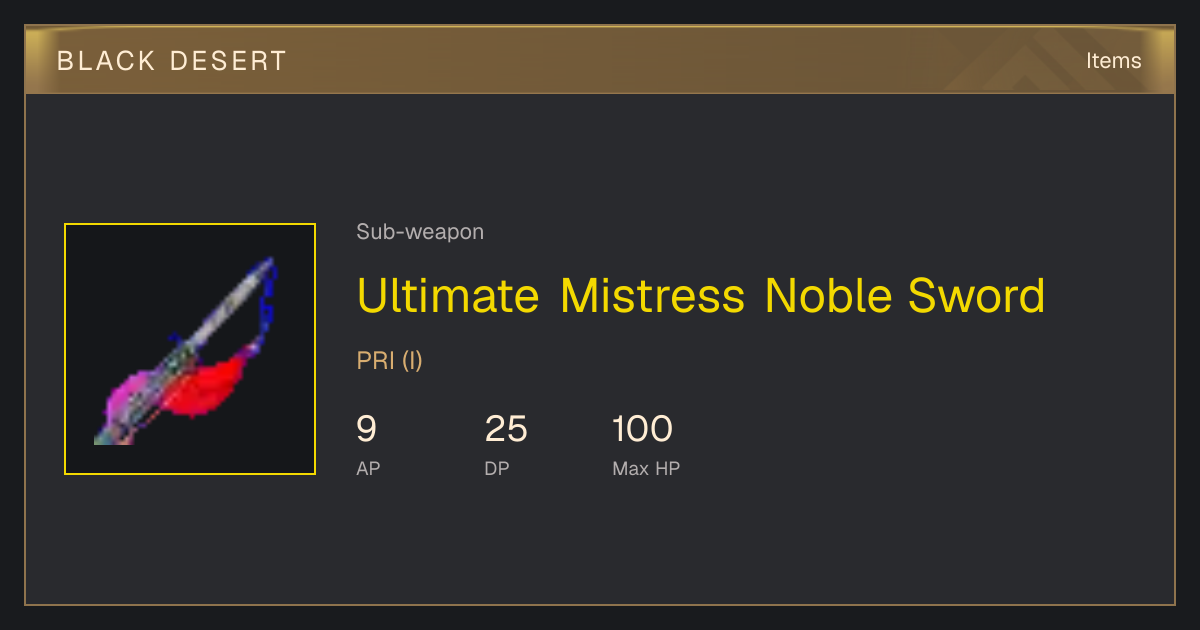Select the Sub-weapon category label
Screen dimensions: 1200x630
pos(420,232)
